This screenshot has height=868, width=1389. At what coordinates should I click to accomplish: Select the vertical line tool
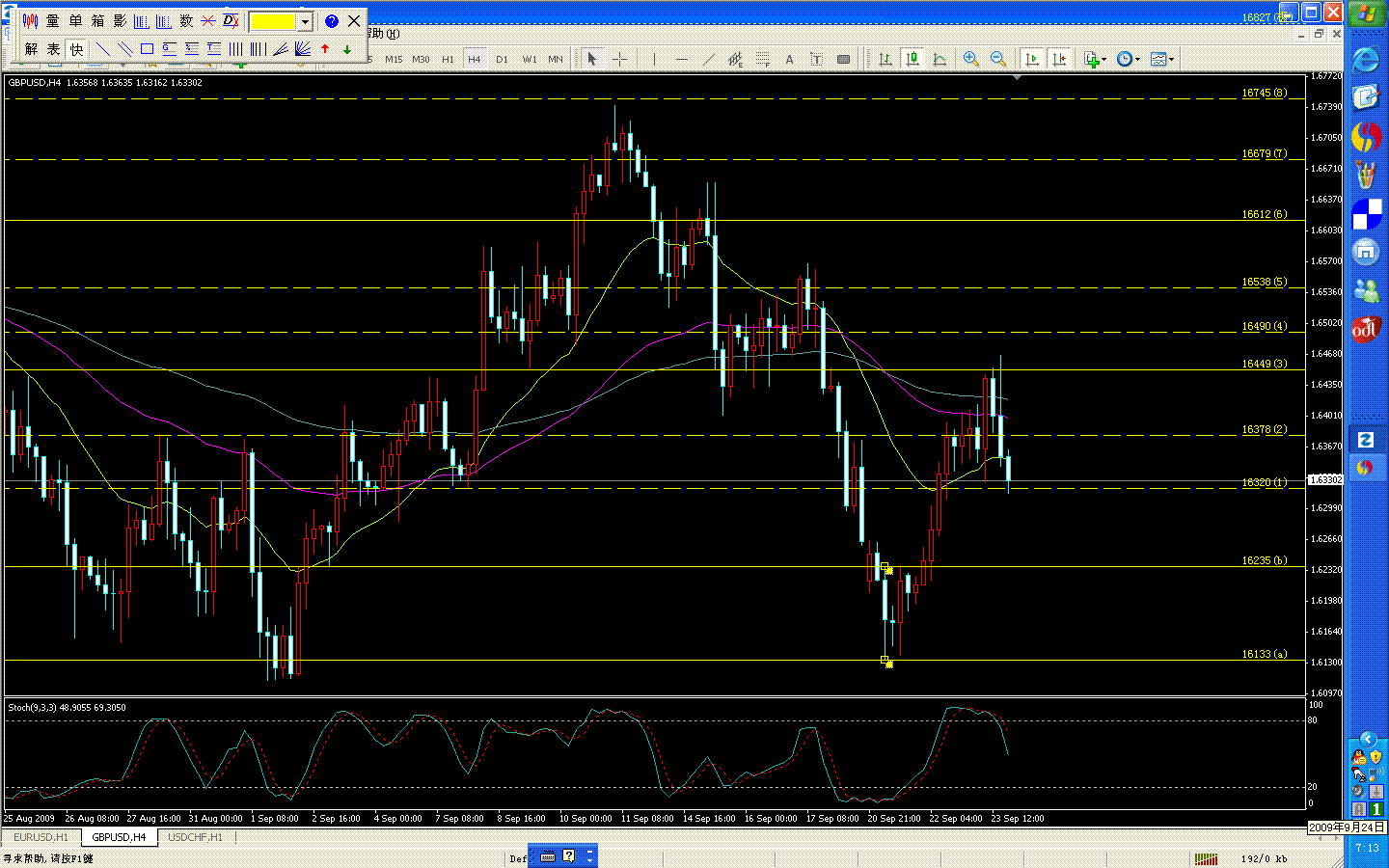(654, 59)
